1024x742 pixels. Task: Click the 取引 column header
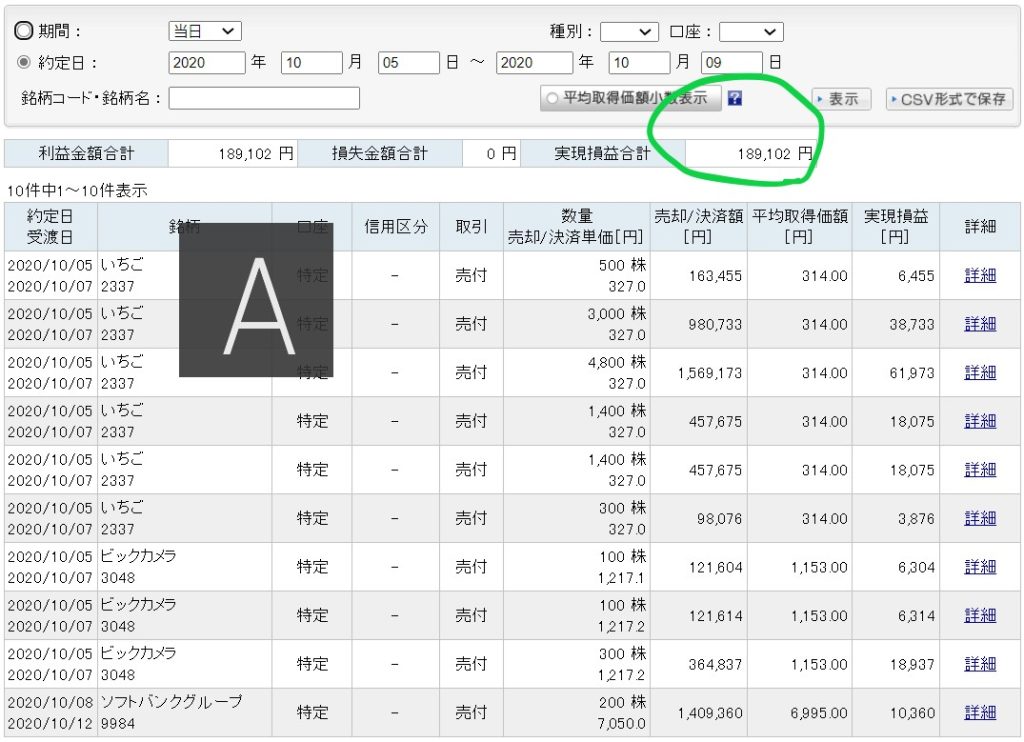click(x=471, y=227)
